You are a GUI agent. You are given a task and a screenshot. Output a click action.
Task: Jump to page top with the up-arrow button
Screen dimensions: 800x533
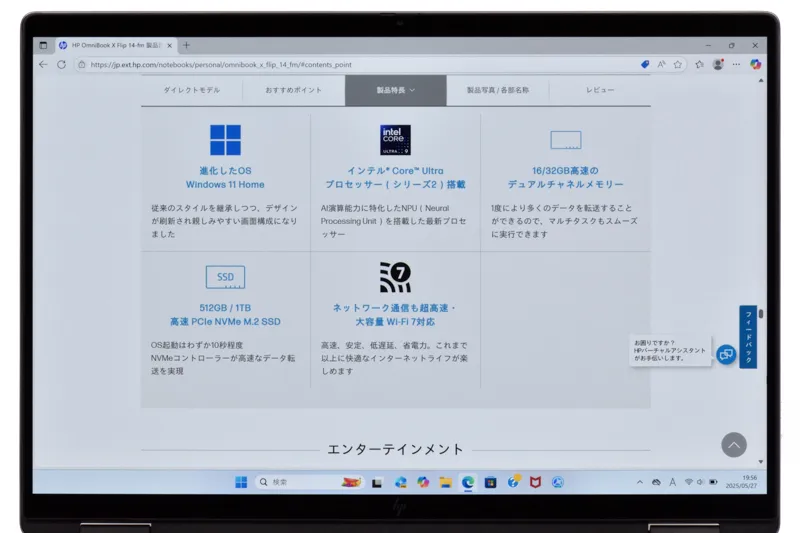[x=734, y=445]
